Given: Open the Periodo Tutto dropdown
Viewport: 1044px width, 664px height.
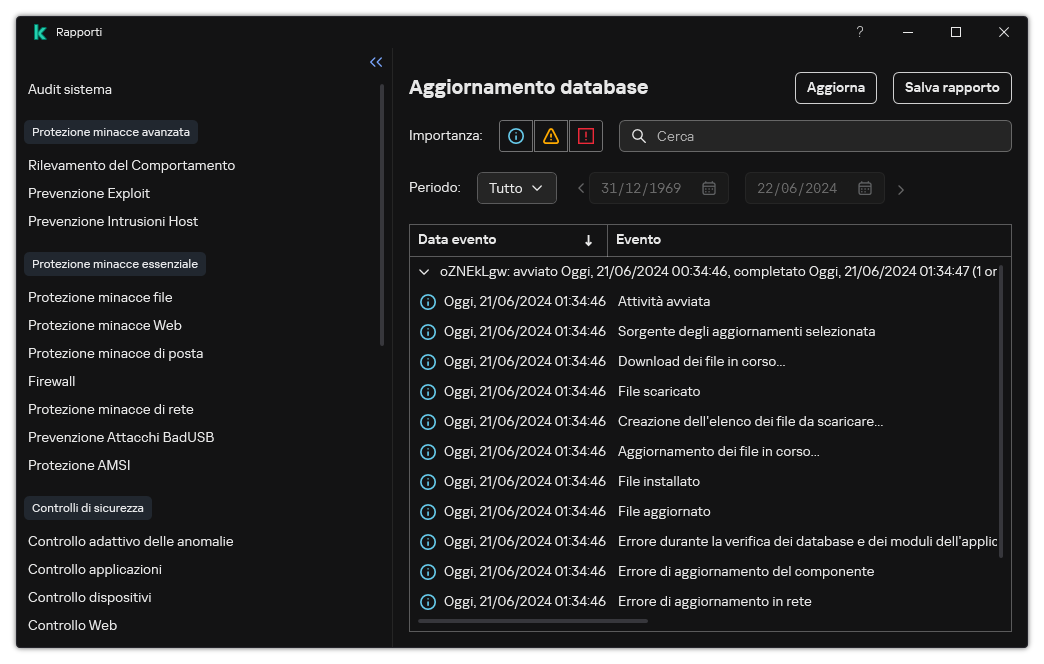Looking at the screenshot, I should tap(516, 188).
